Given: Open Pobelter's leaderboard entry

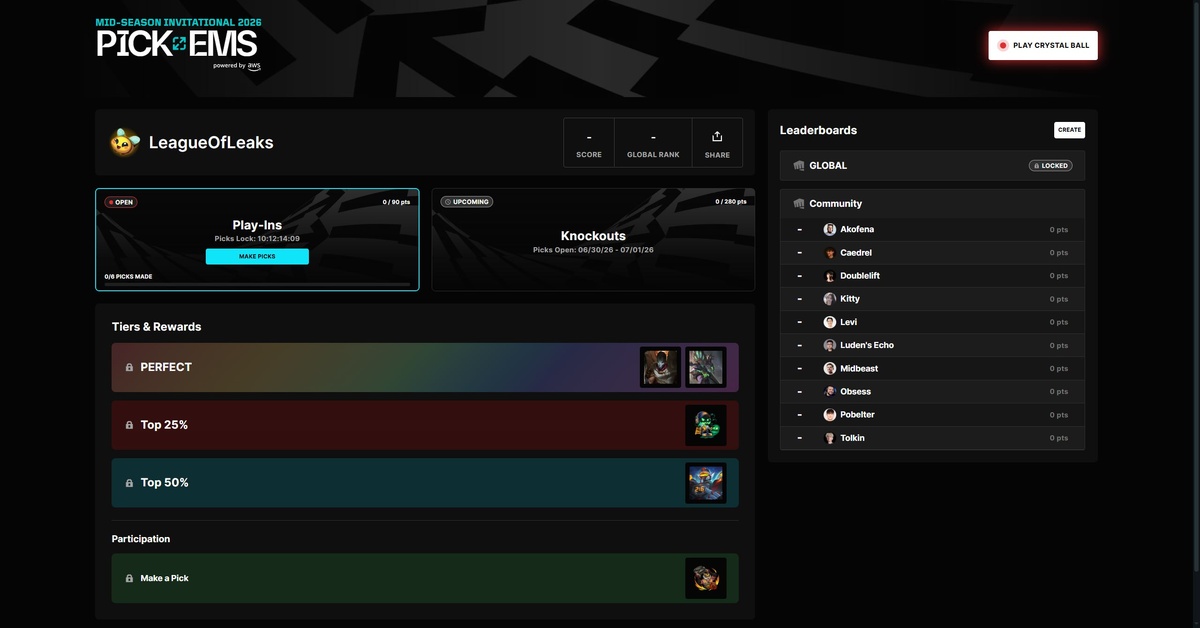Looking at the screenshot, I should click(x=932, y=415).
